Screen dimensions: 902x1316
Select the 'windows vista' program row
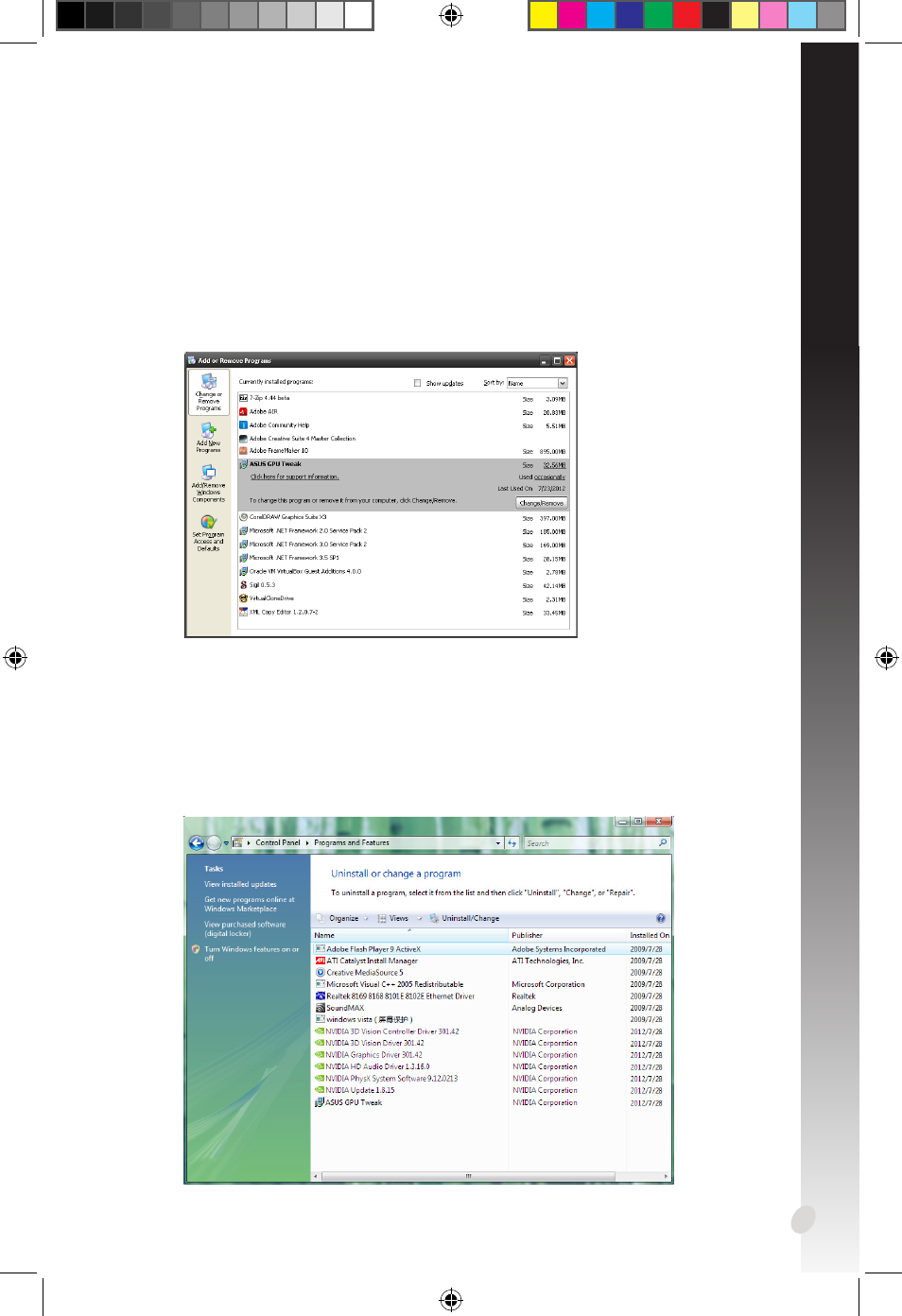491,1019
